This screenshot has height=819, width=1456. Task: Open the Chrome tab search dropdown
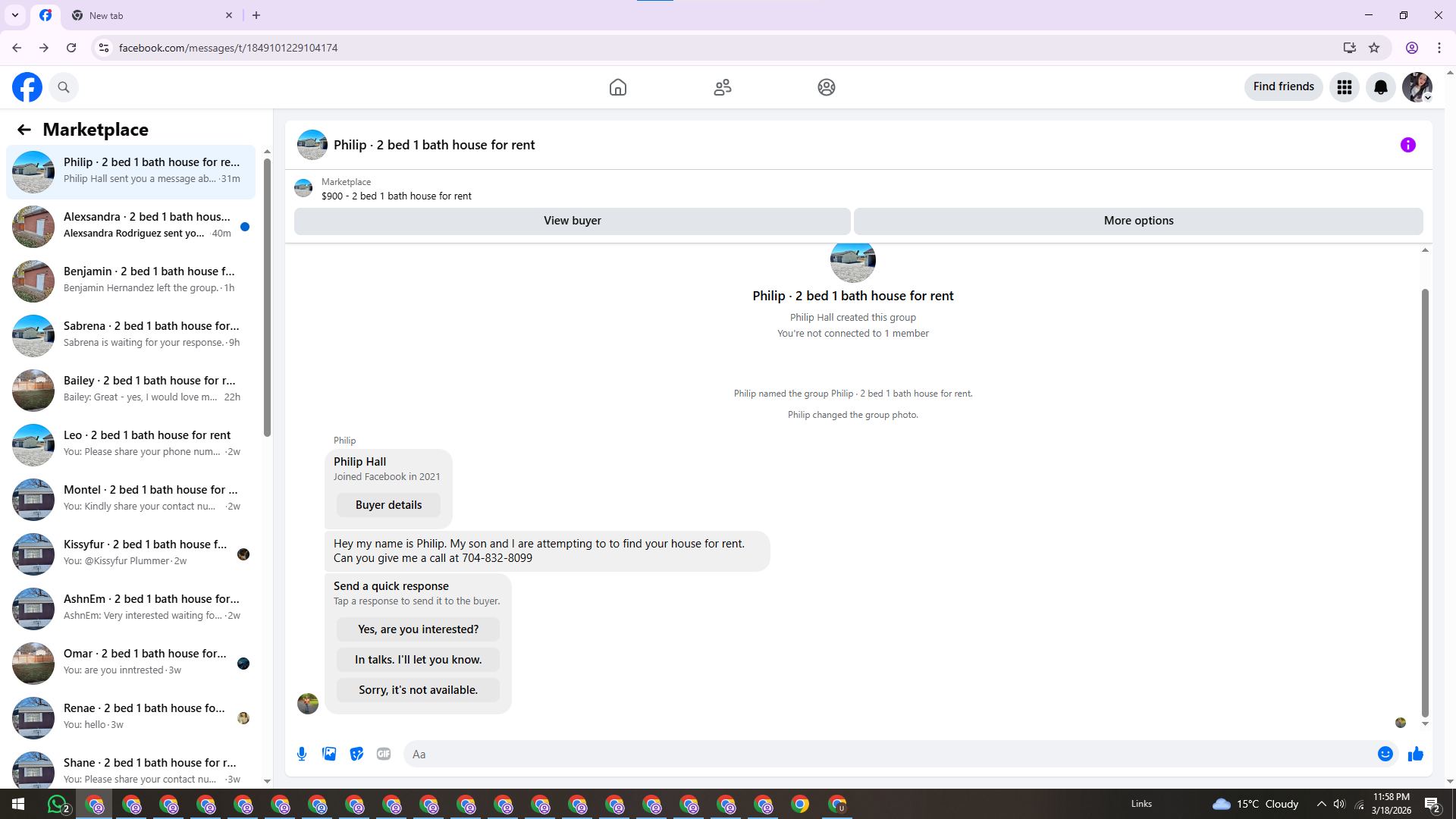[x=14, y=15]
